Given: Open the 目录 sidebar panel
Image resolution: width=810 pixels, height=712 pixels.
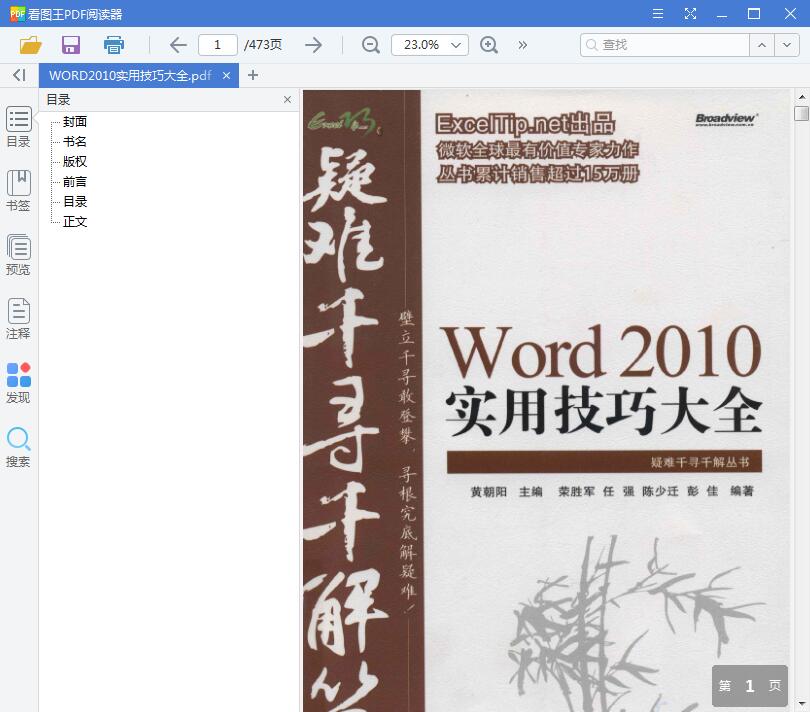Looking at the screenshot, I should (19, 127).
